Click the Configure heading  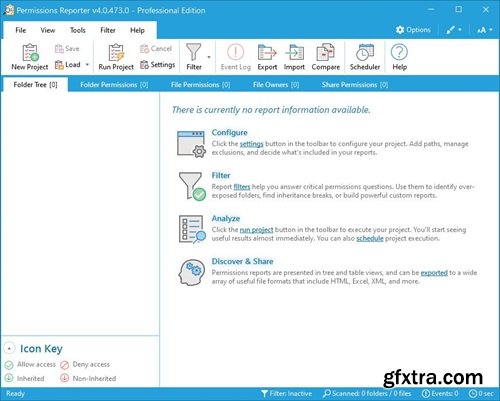coord(229,132)
